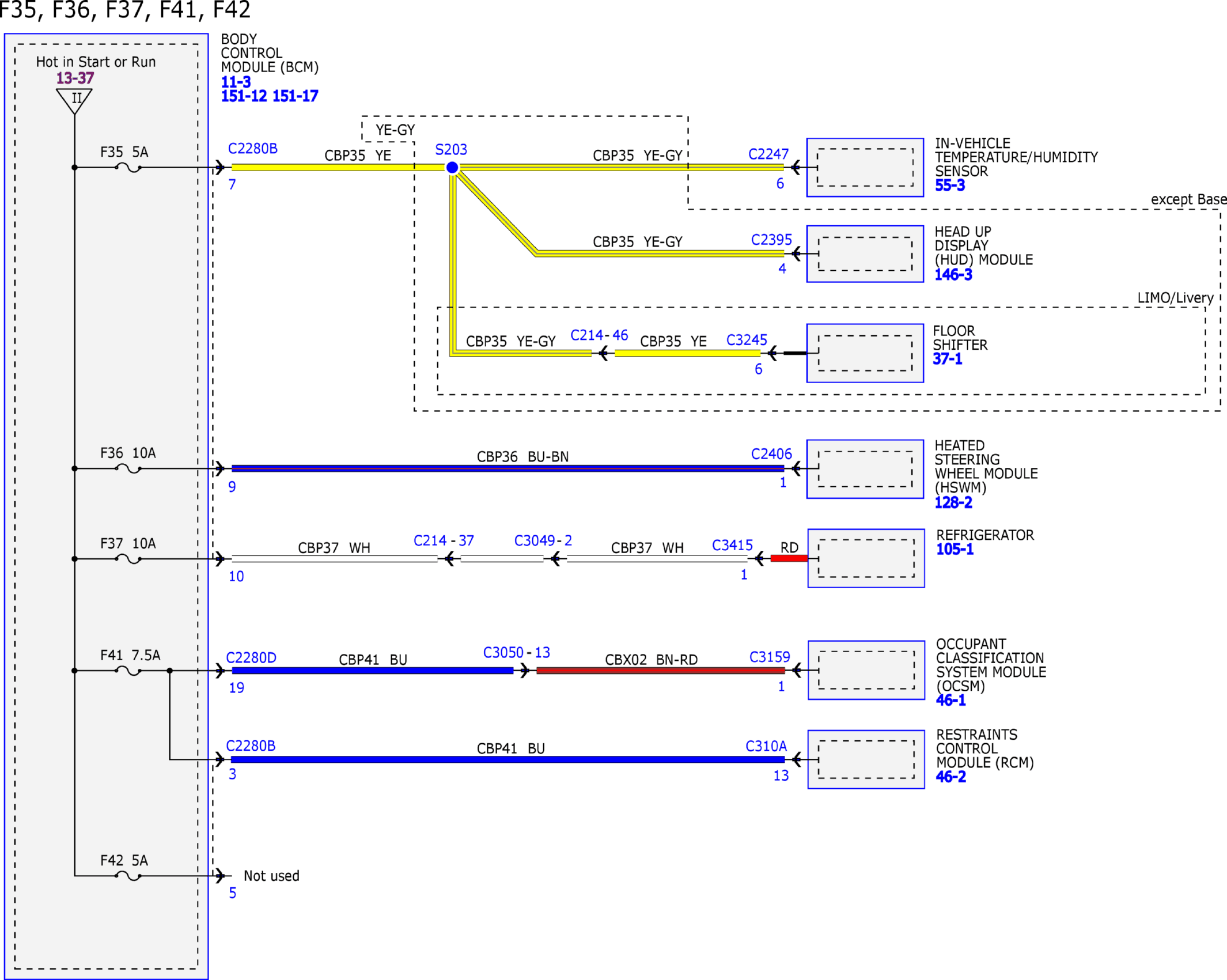The width and height of the screenshot is (1227, 980).
Task: Follow the 151-17 page reference
Action: point(295,96)
